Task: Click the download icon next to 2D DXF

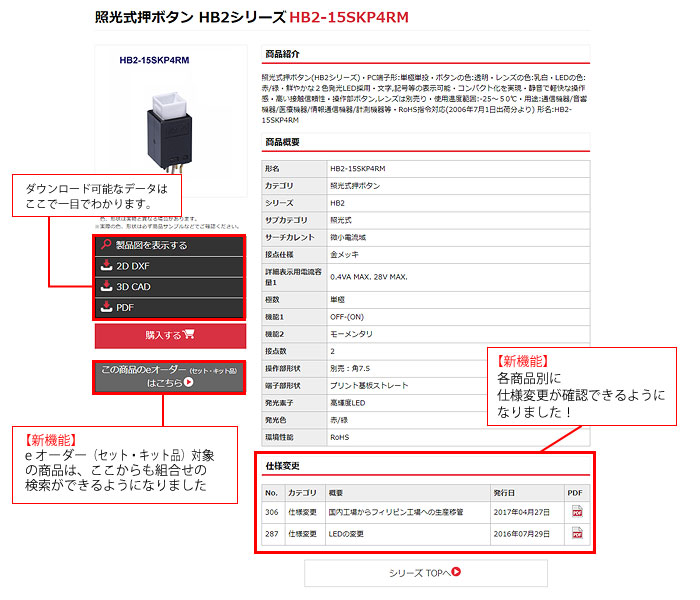Action: 106,265
